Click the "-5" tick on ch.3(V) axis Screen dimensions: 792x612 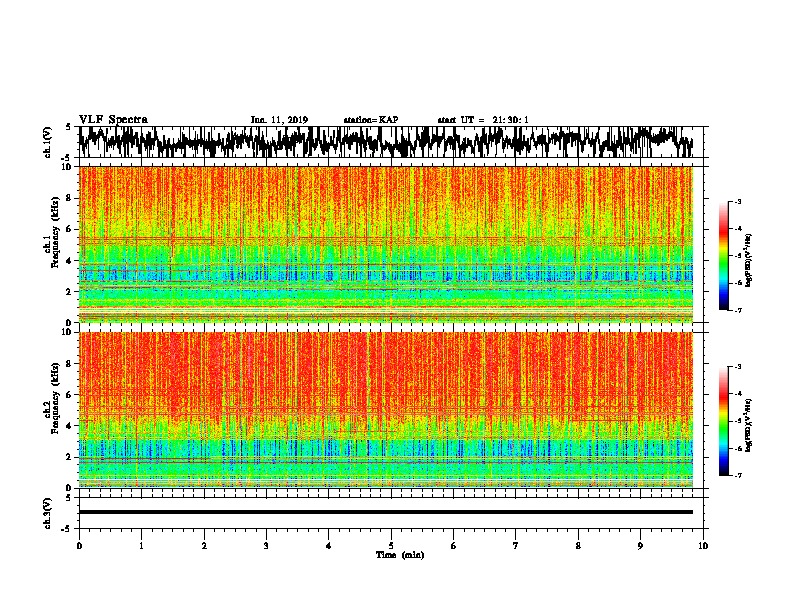click(x=67, y=529)
